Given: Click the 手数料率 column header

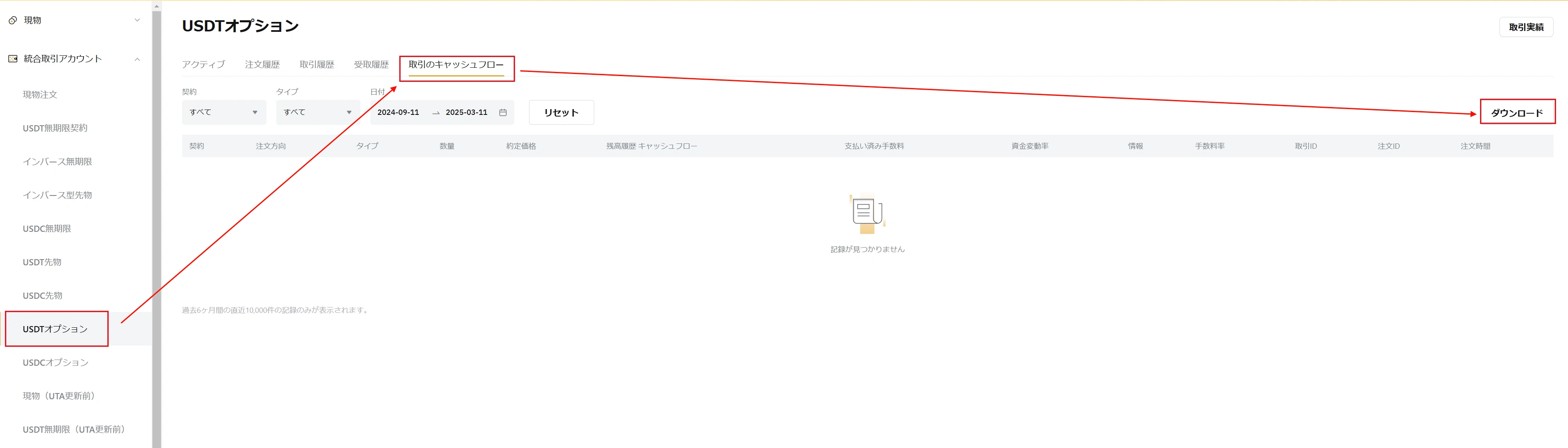Looking at the screenshot, I should click(x=1210, y=145).
